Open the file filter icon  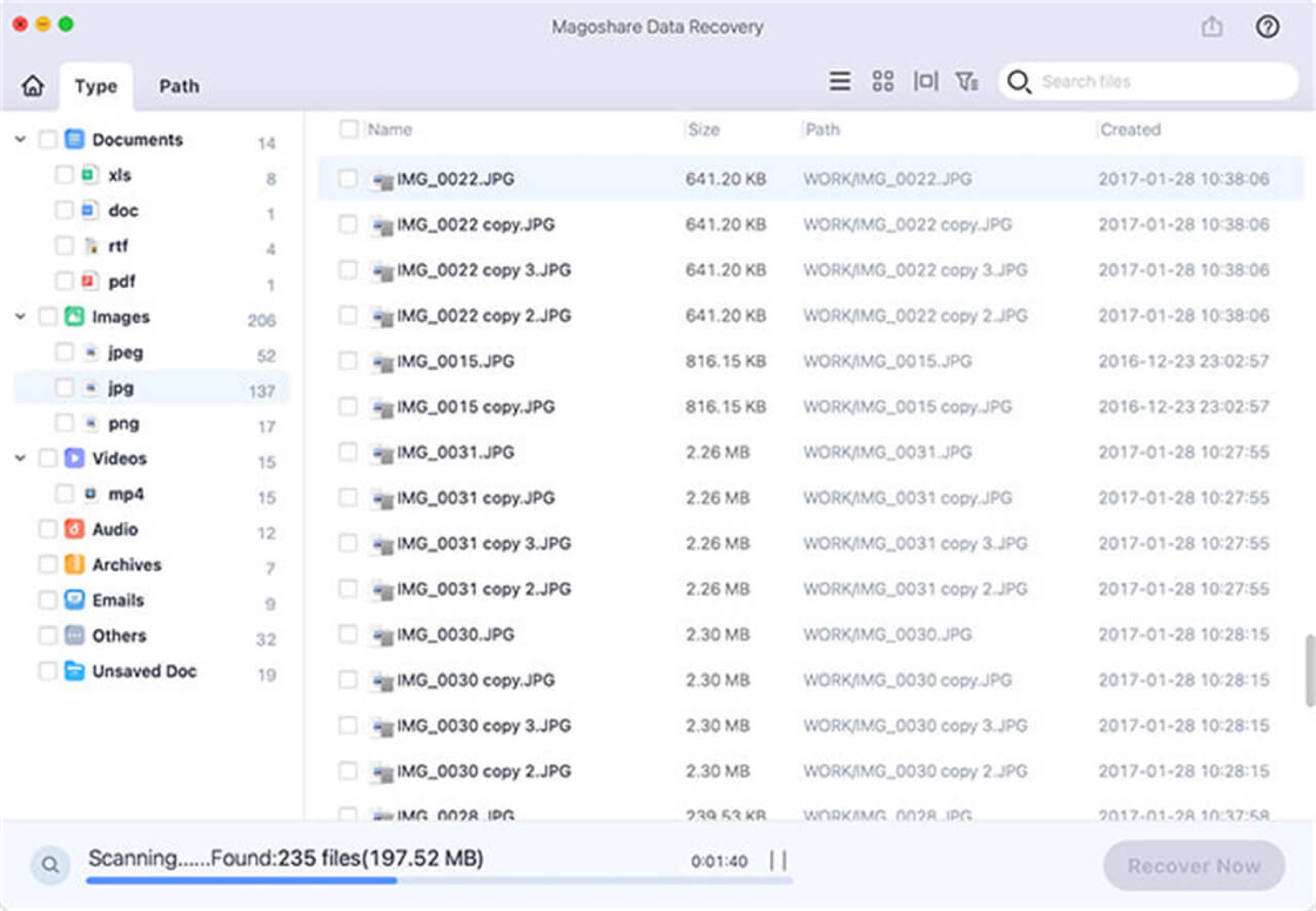[x=967, y=81]
